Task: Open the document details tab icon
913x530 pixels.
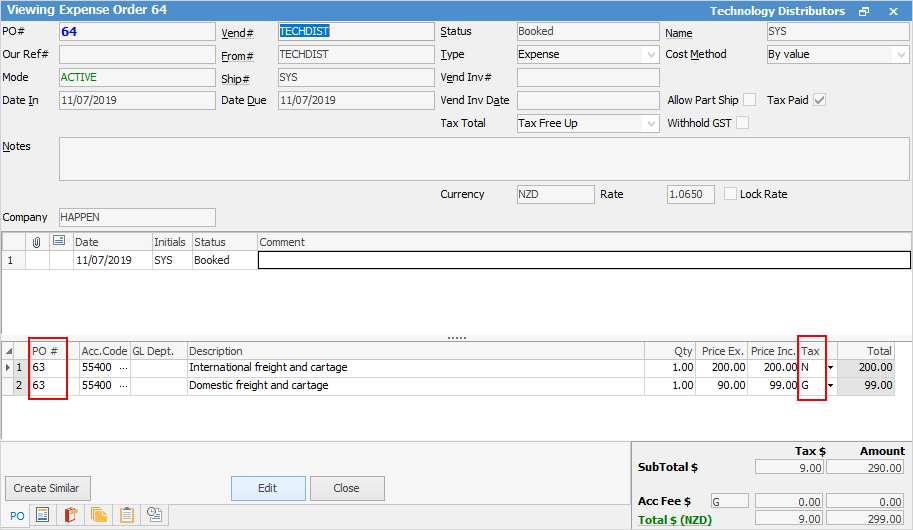Action: 43,515
